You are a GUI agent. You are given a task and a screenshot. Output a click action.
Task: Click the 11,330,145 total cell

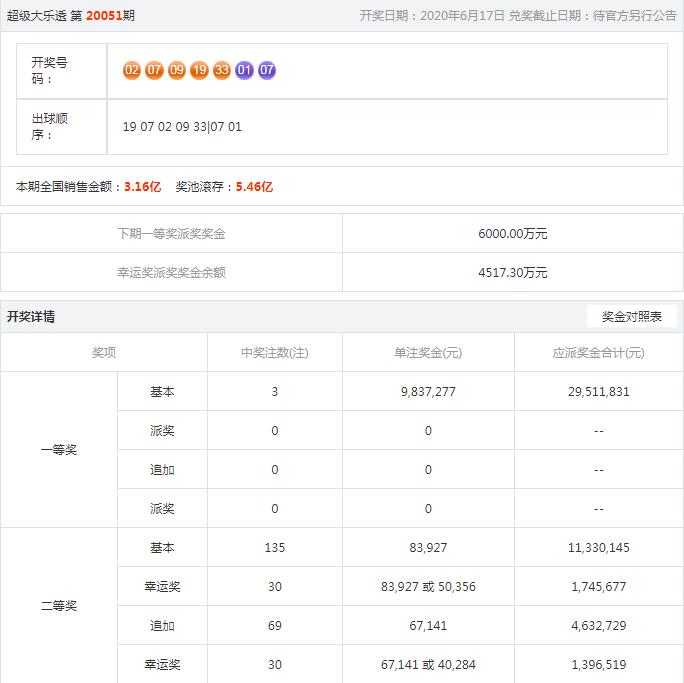click(x=598, y=547)
